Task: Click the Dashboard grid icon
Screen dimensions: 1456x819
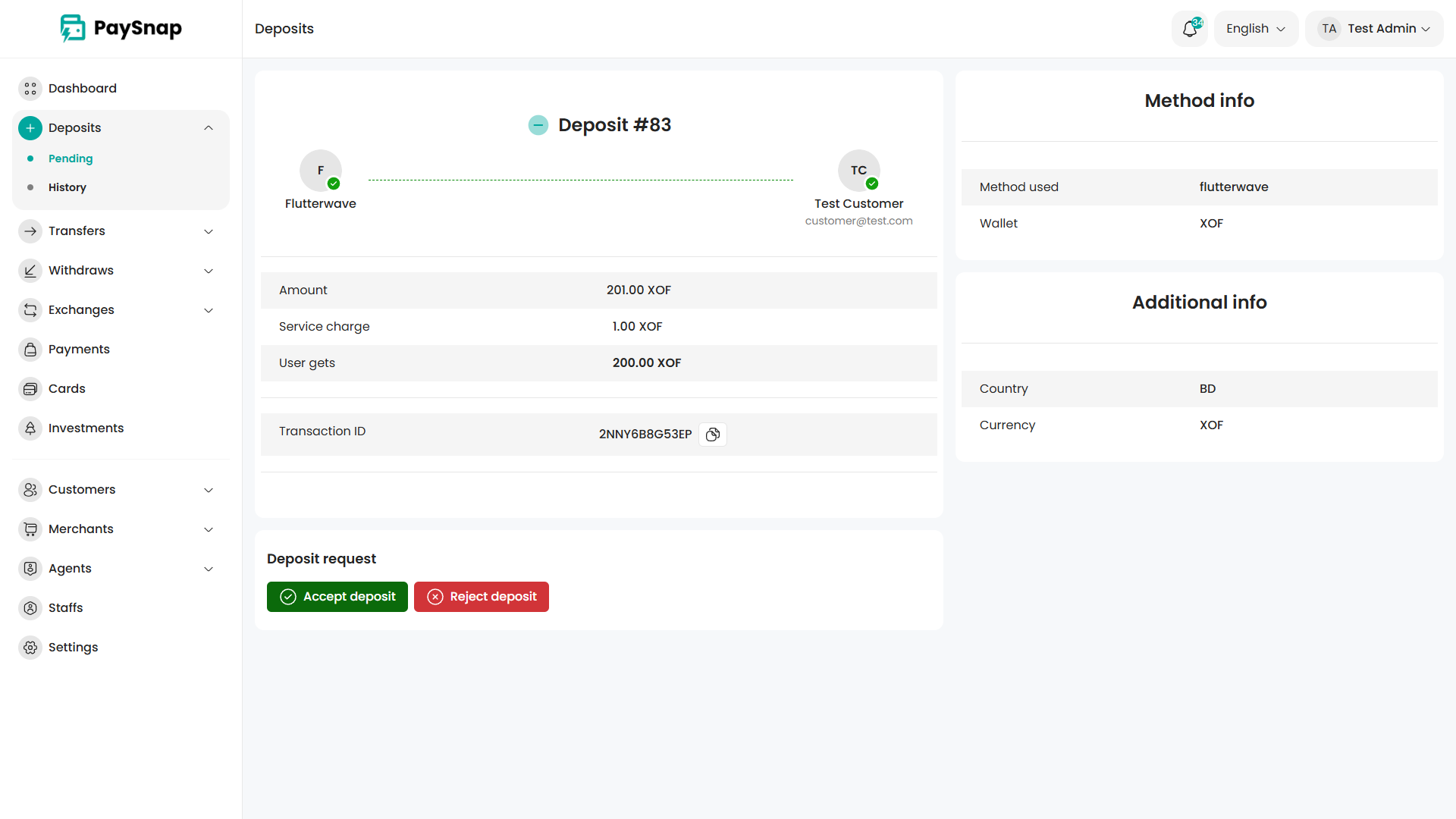Action: click(30, 89)
